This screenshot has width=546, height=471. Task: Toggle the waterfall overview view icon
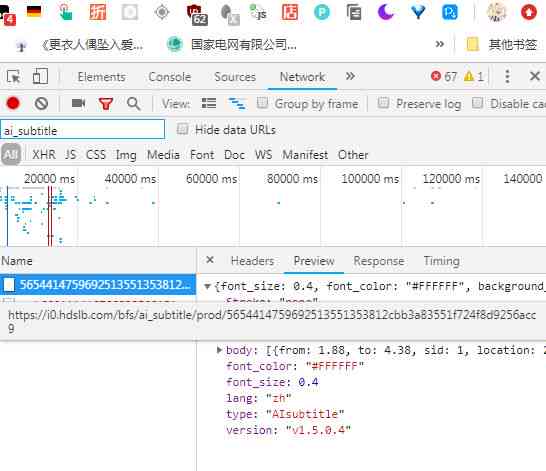point(237,103)
